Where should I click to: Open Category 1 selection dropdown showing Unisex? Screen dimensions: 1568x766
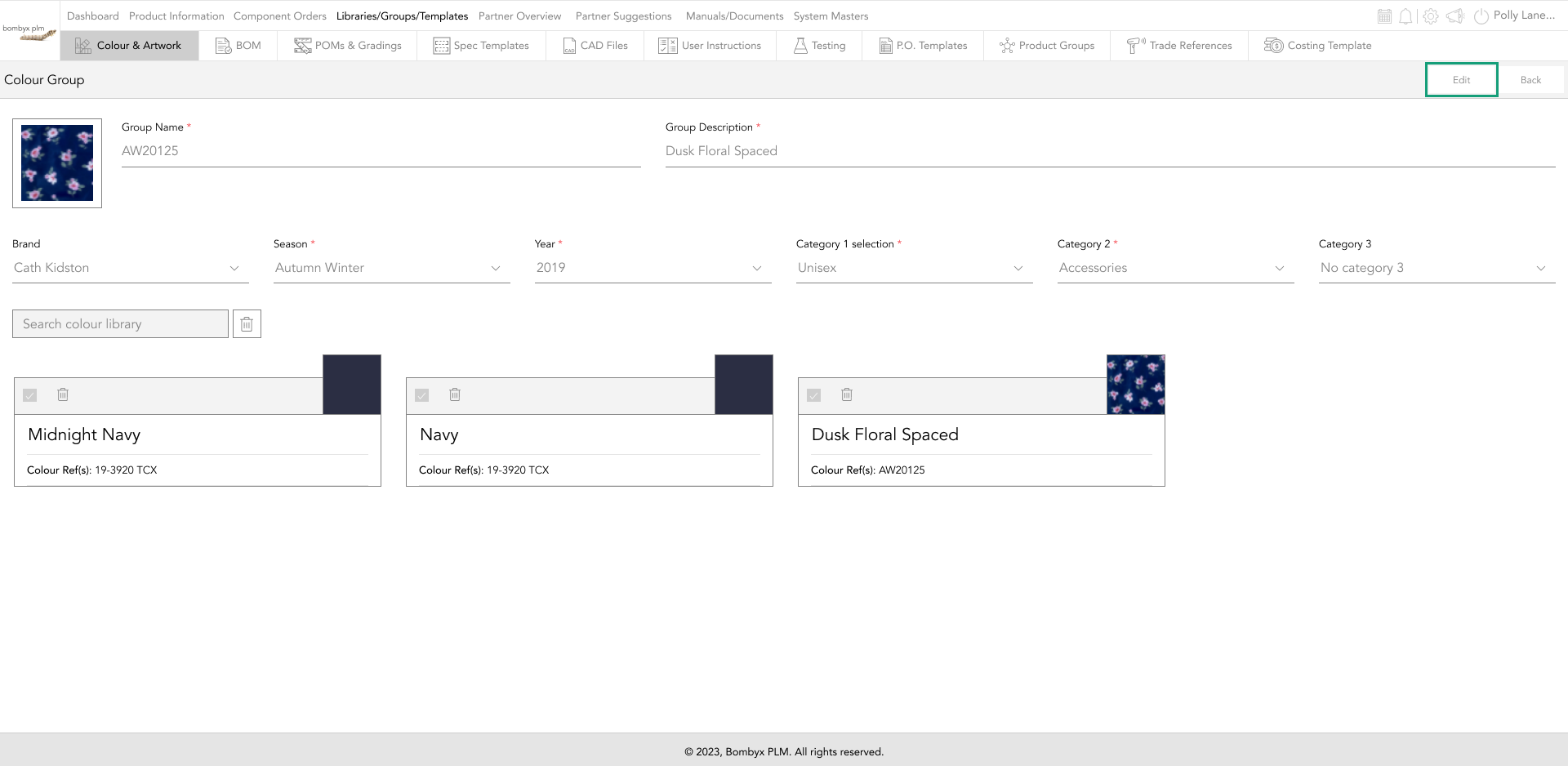tap(915, 268)
